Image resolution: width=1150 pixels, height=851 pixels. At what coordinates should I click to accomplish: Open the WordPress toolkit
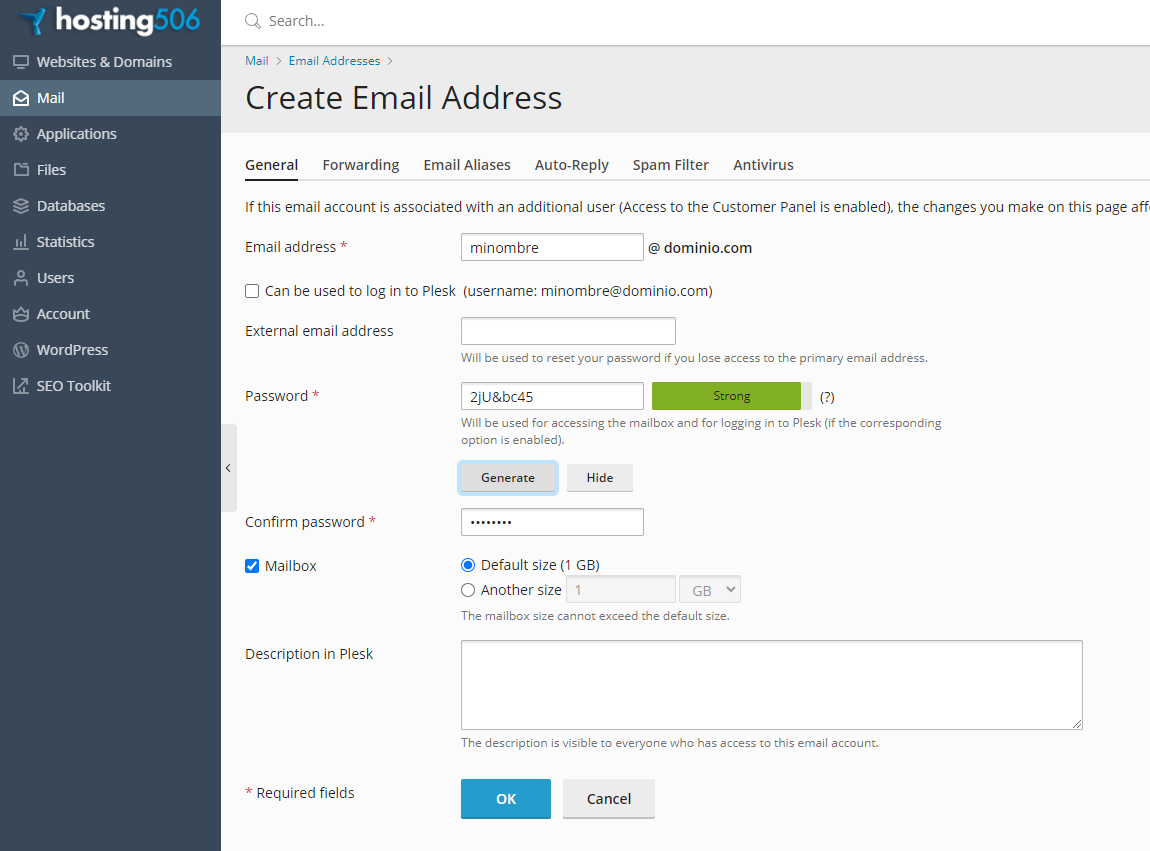point(73,349)
